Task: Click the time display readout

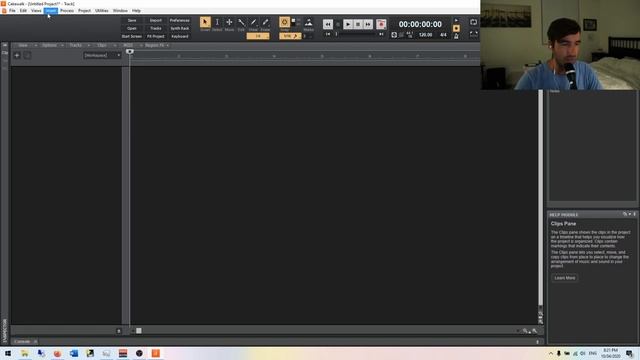Action: click(420, 24)
